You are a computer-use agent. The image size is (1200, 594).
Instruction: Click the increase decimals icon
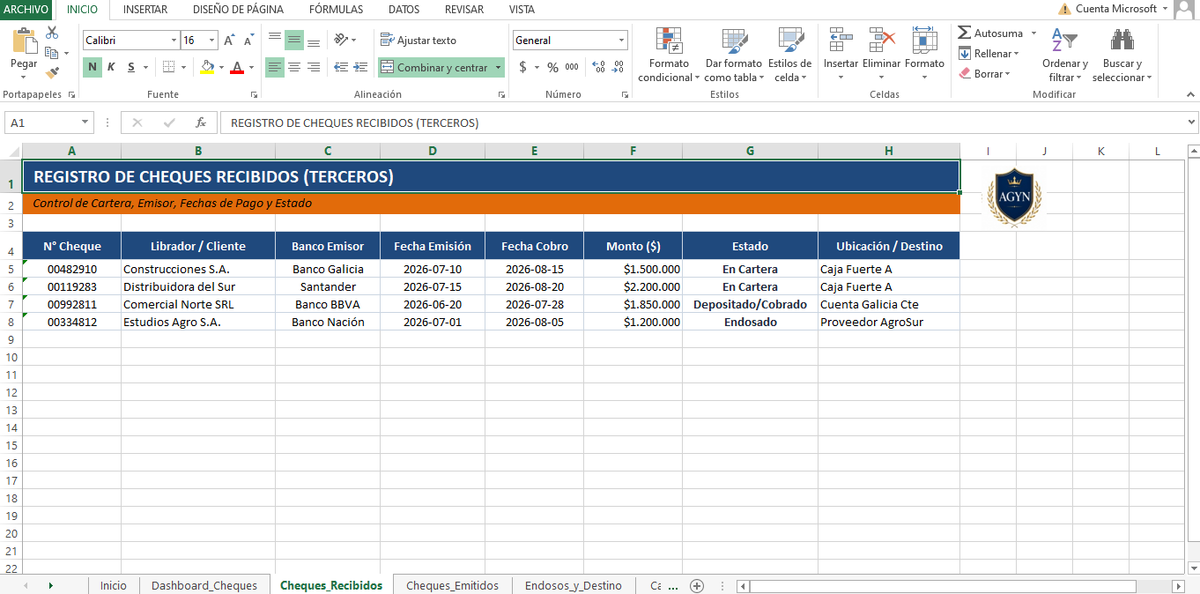[599, 67]
